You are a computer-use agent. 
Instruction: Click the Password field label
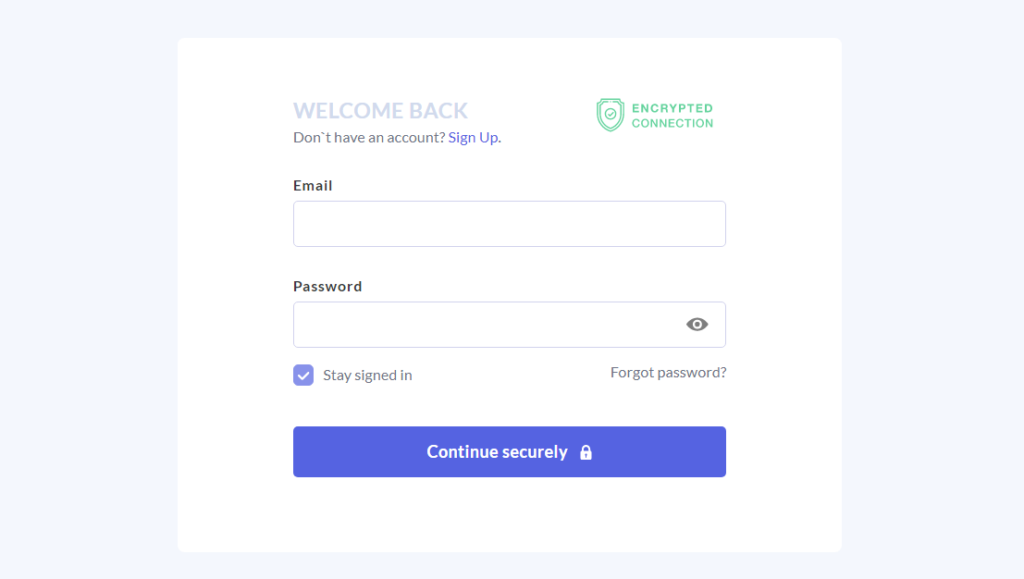click(x=327, y=286)
